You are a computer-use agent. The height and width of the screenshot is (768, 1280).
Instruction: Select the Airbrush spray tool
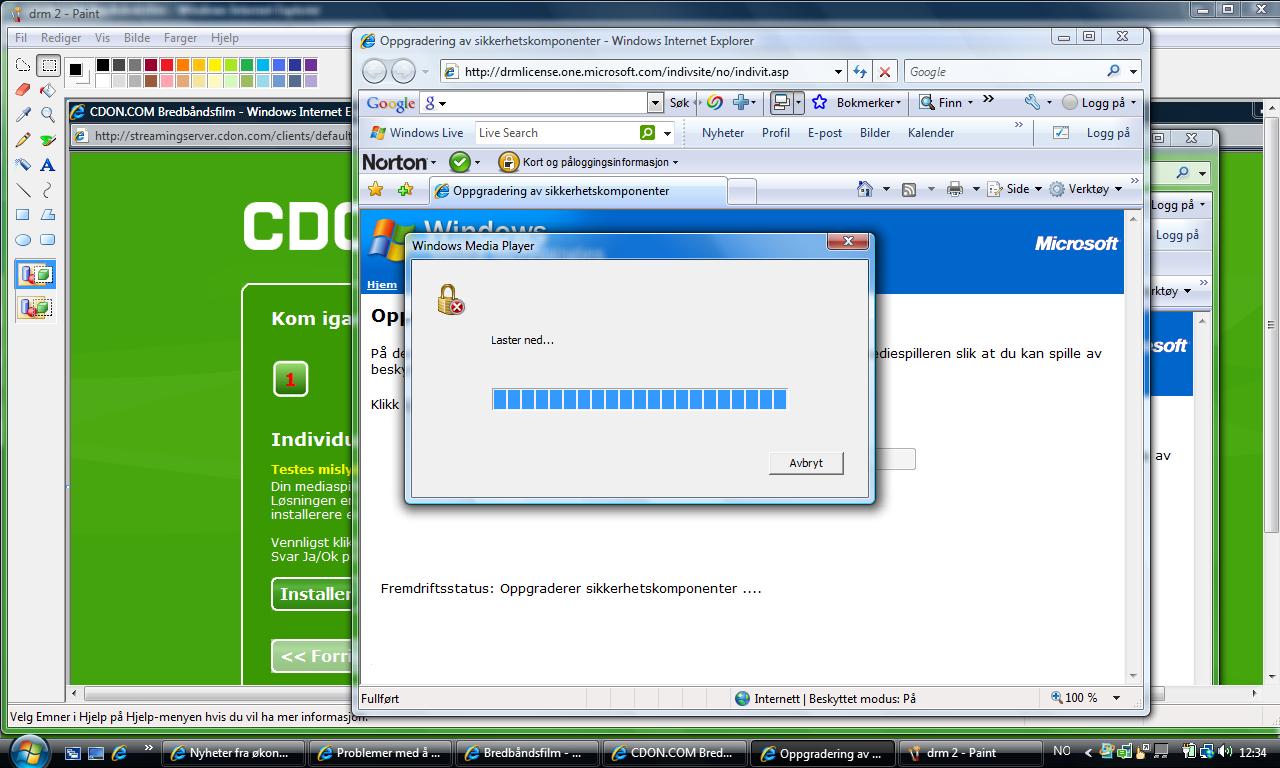pyautogui.click(x=23, y=165)
